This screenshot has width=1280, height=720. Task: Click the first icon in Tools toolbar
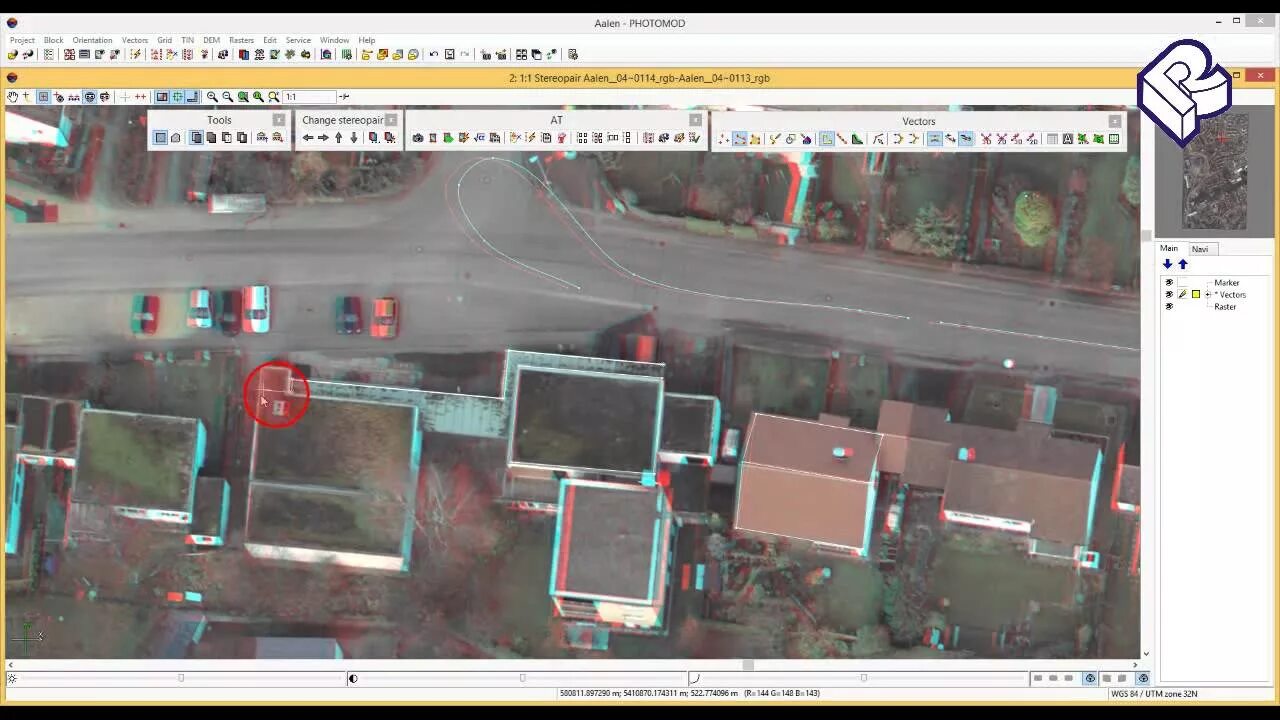pos(160,138)
